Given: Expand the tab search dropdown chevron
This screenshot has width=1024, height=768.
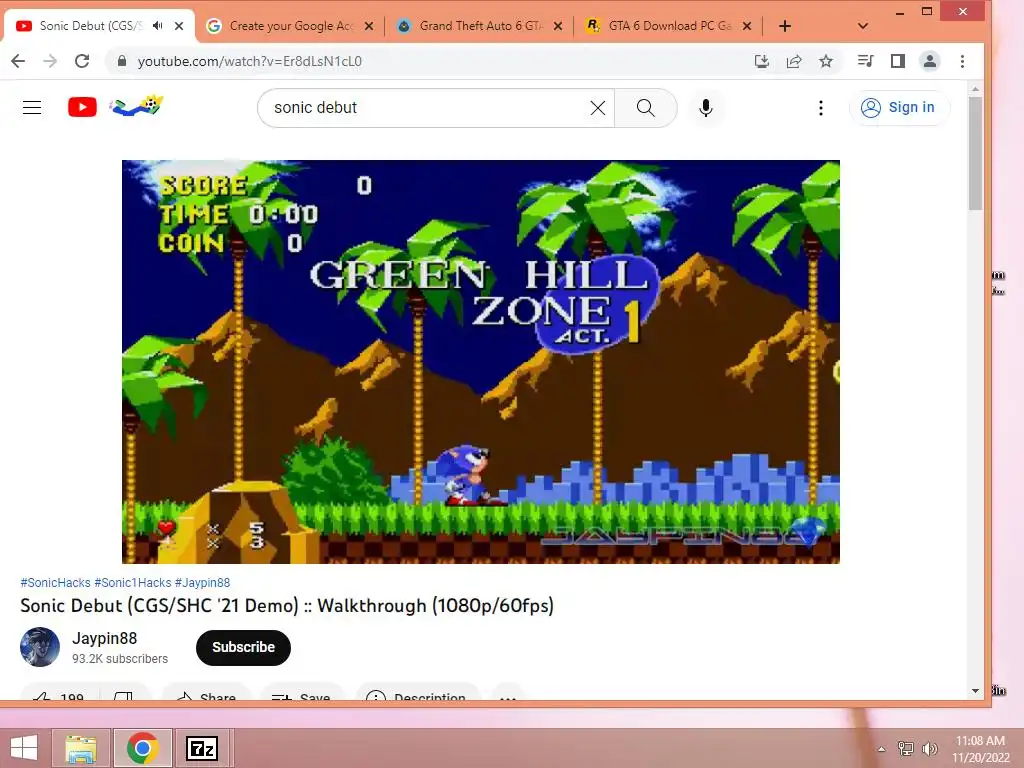Looking at the screenshot, I should [x=863, y=26].
